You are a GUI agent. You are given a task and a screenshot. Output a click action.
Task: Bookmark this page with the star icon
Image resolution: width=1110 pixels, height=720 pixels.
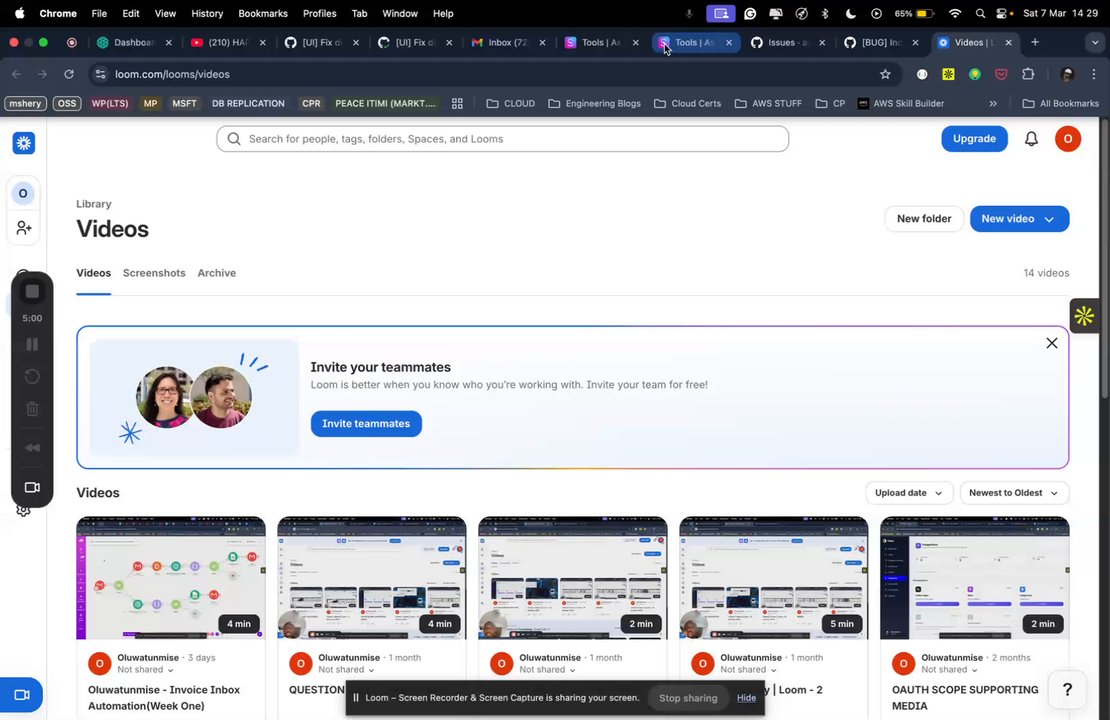885,74
